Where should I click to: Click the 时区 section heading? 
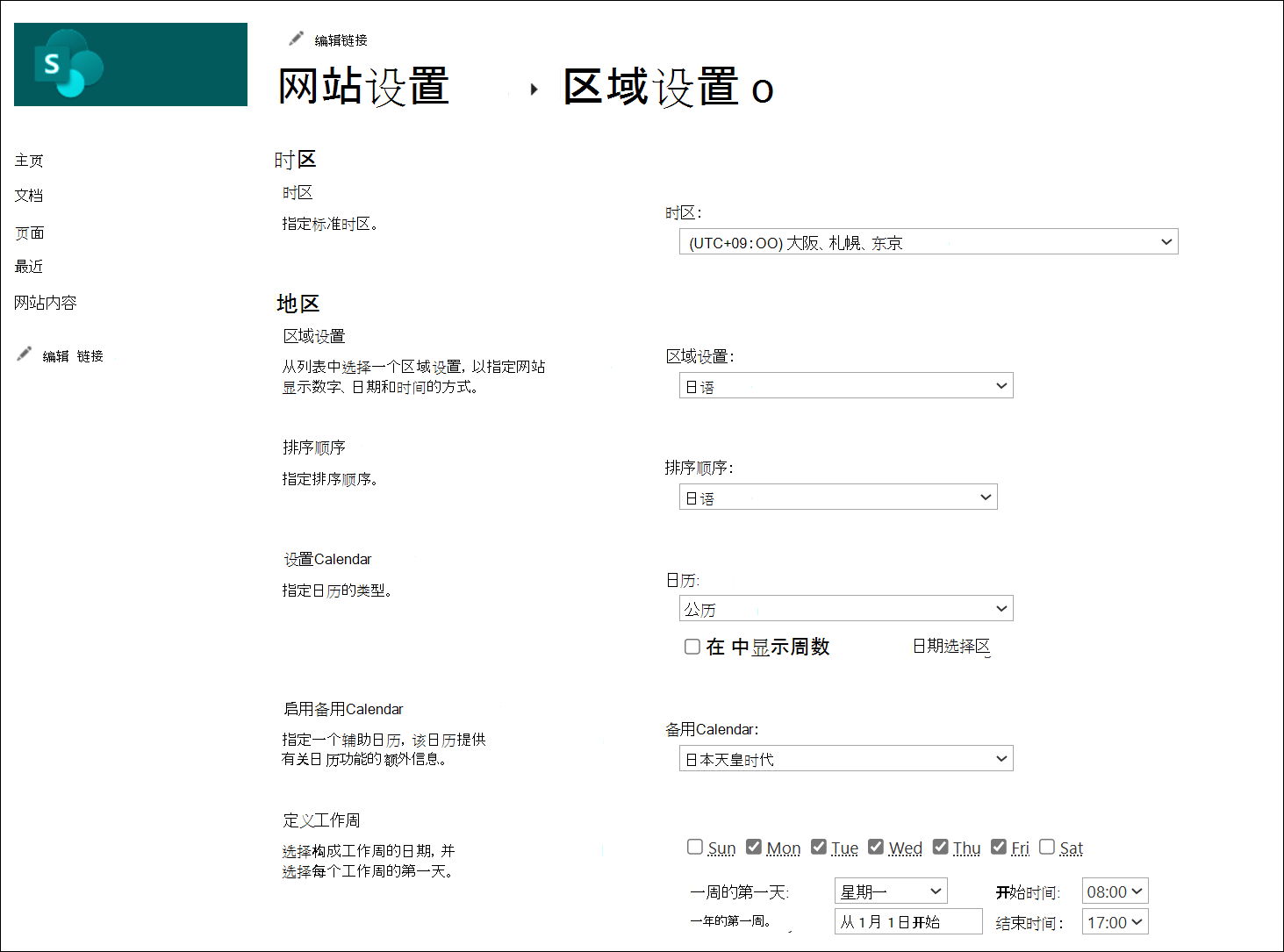pyautogui.click(x=295, y=160)
